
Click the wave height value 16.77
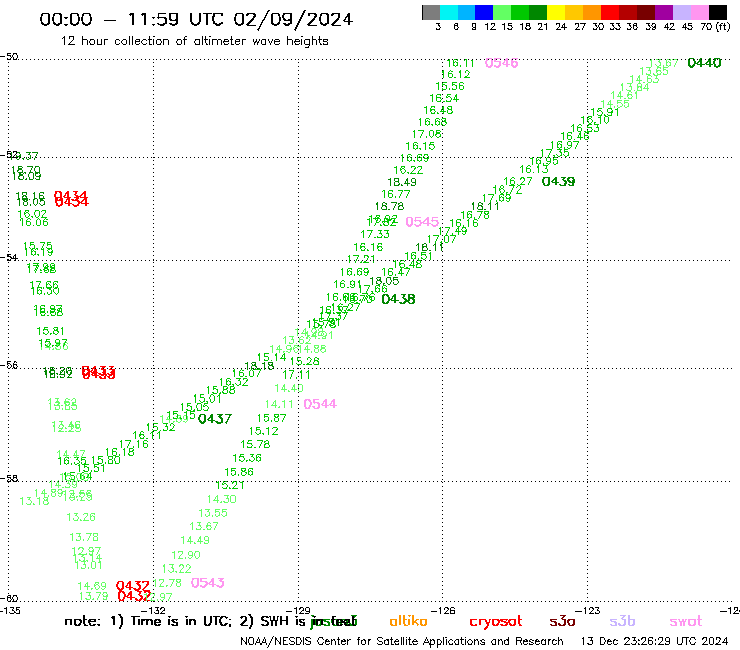[396, 194]
